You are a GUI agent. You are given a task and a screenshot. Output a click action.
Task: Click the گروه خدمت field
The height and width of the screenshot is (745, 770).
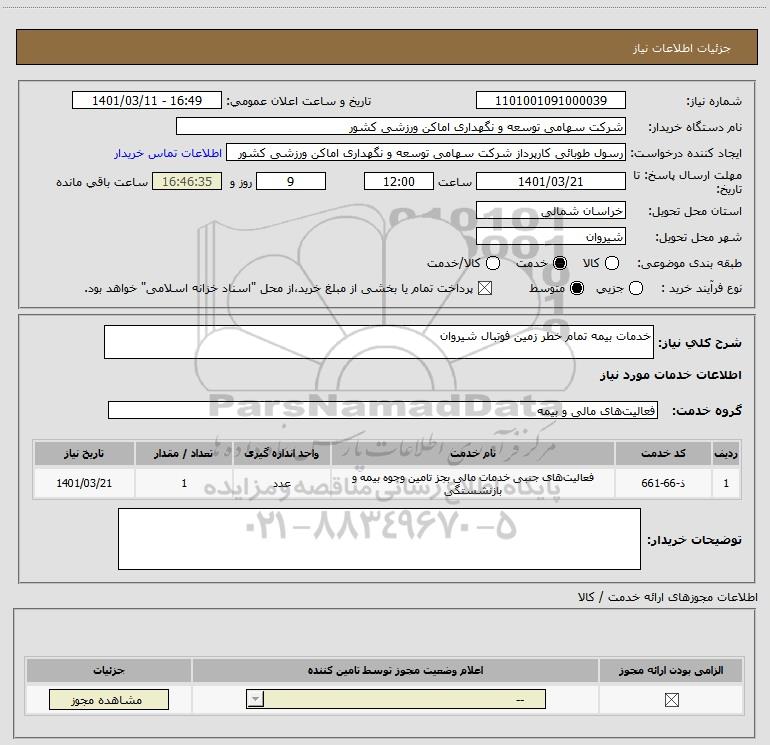click(383, 410)
